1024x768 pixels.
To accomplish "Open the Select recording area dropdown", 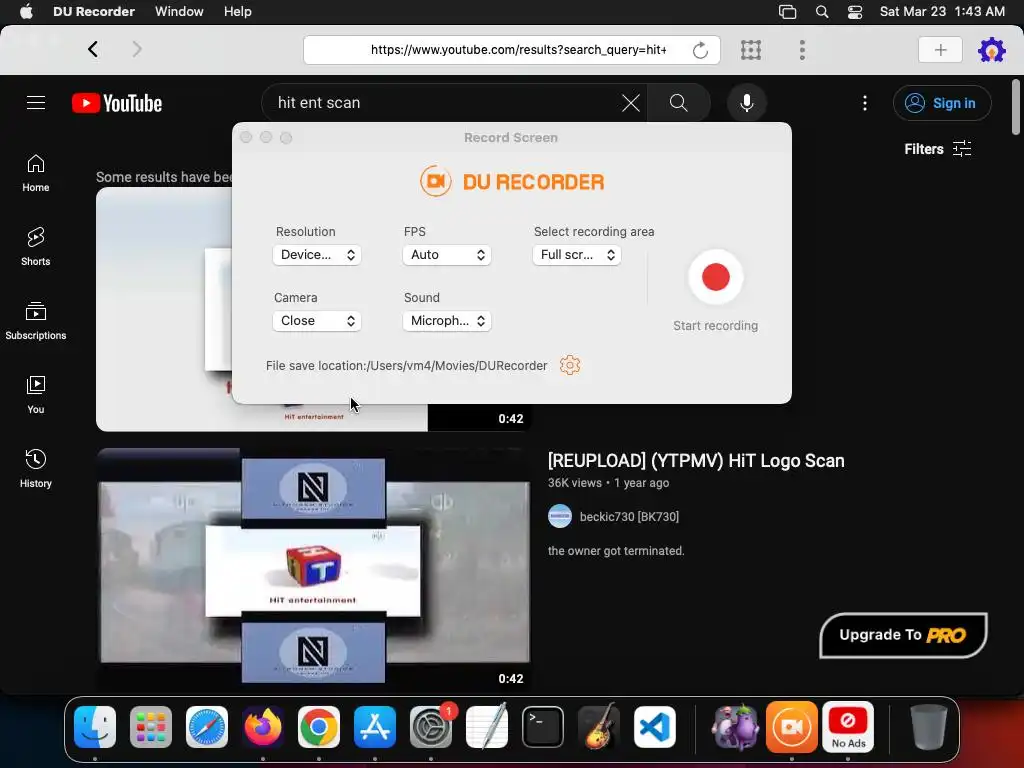I will pos(577,255).
